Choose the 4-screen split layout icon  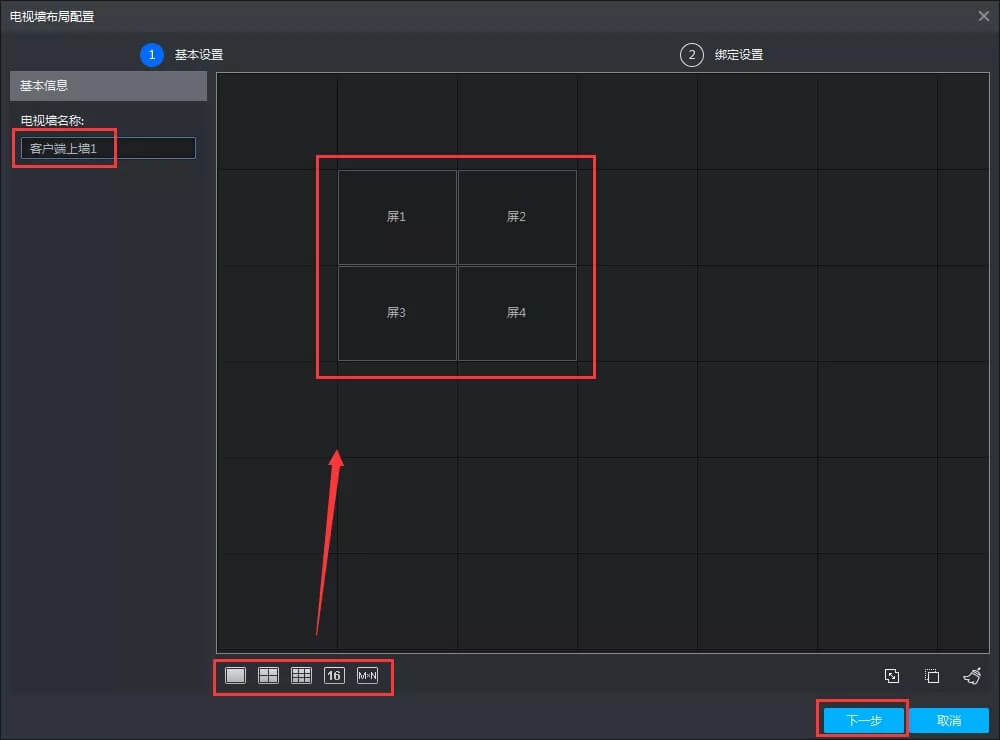(268, 676)
